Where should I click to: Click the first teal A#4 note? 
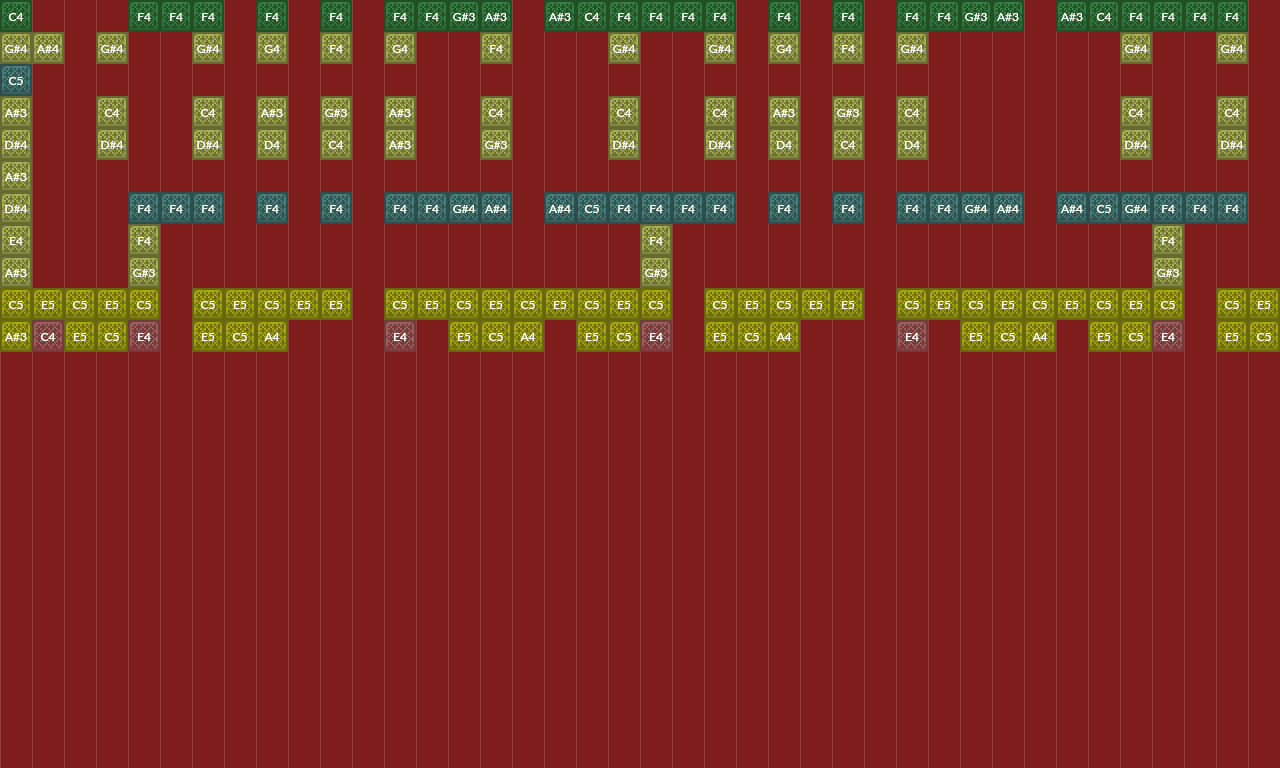496,208
